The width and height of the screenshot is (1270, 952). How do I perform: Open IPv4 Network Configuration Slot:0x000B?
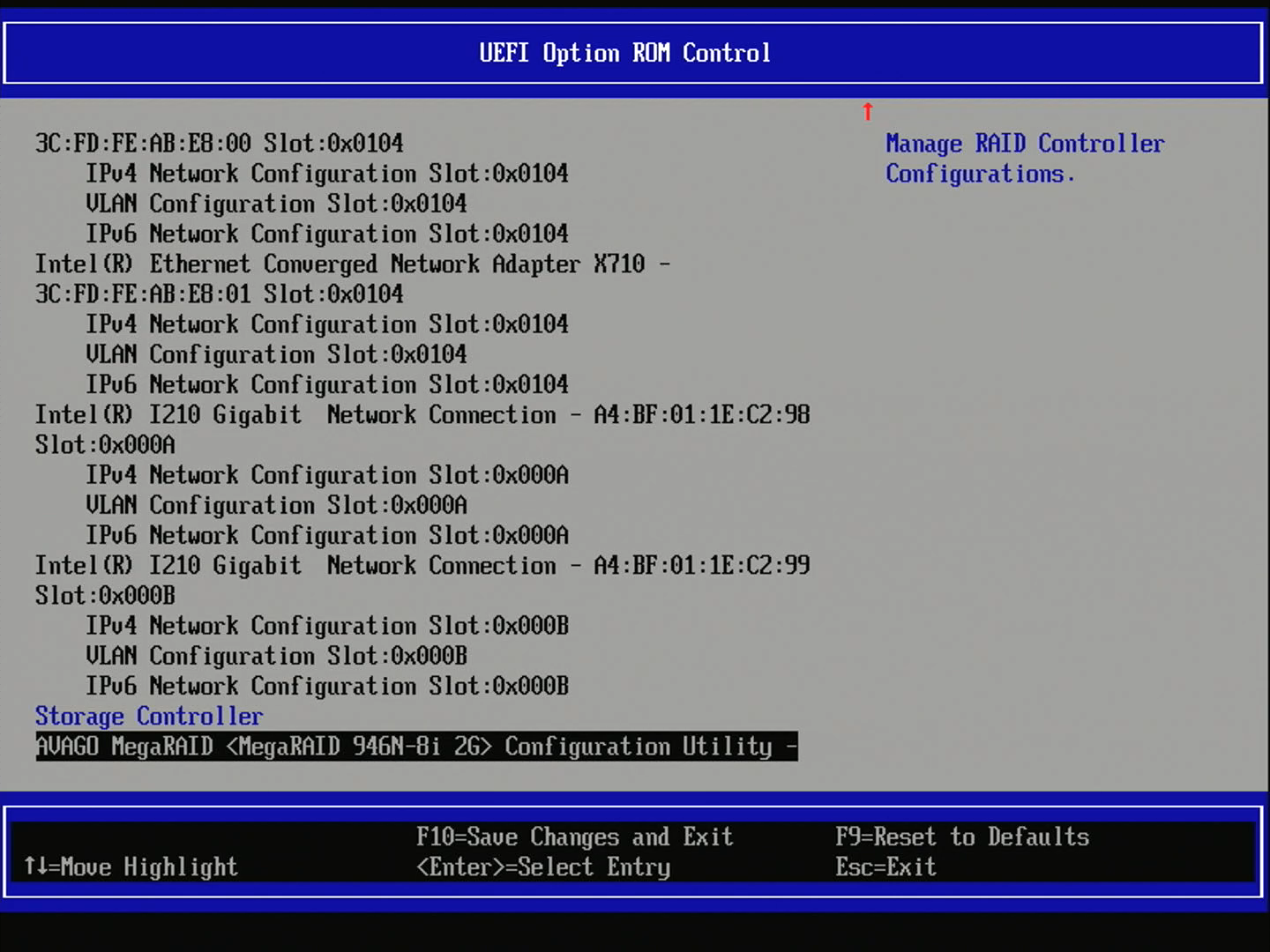pyautogui.click(x=327, y=626)
